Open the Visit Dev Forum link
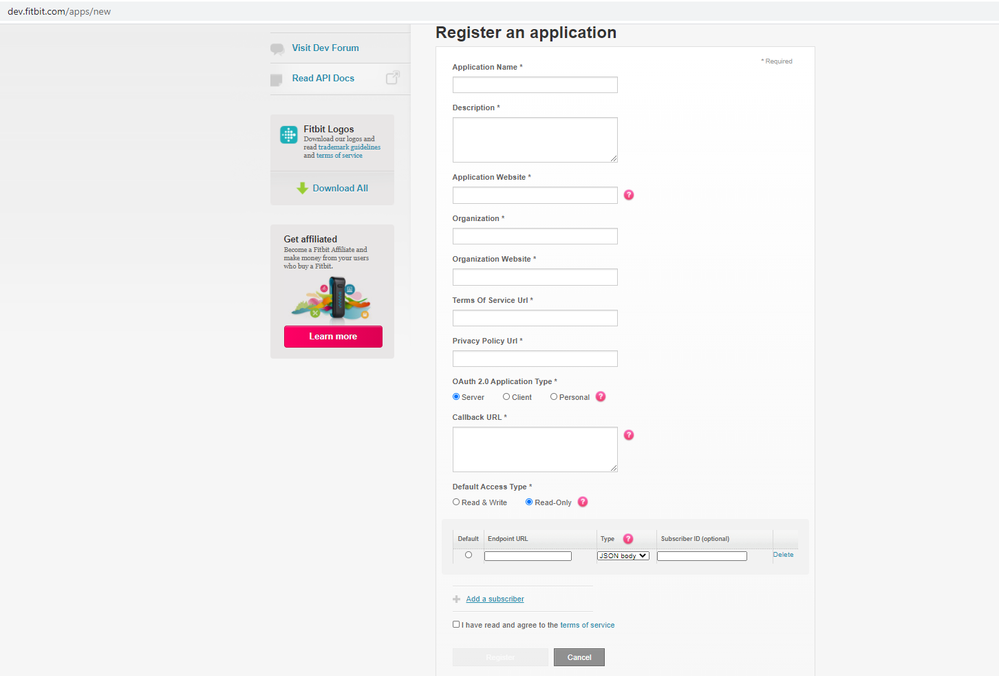The width and height of the screenshot is (999, 676). (x=325, y=48)
